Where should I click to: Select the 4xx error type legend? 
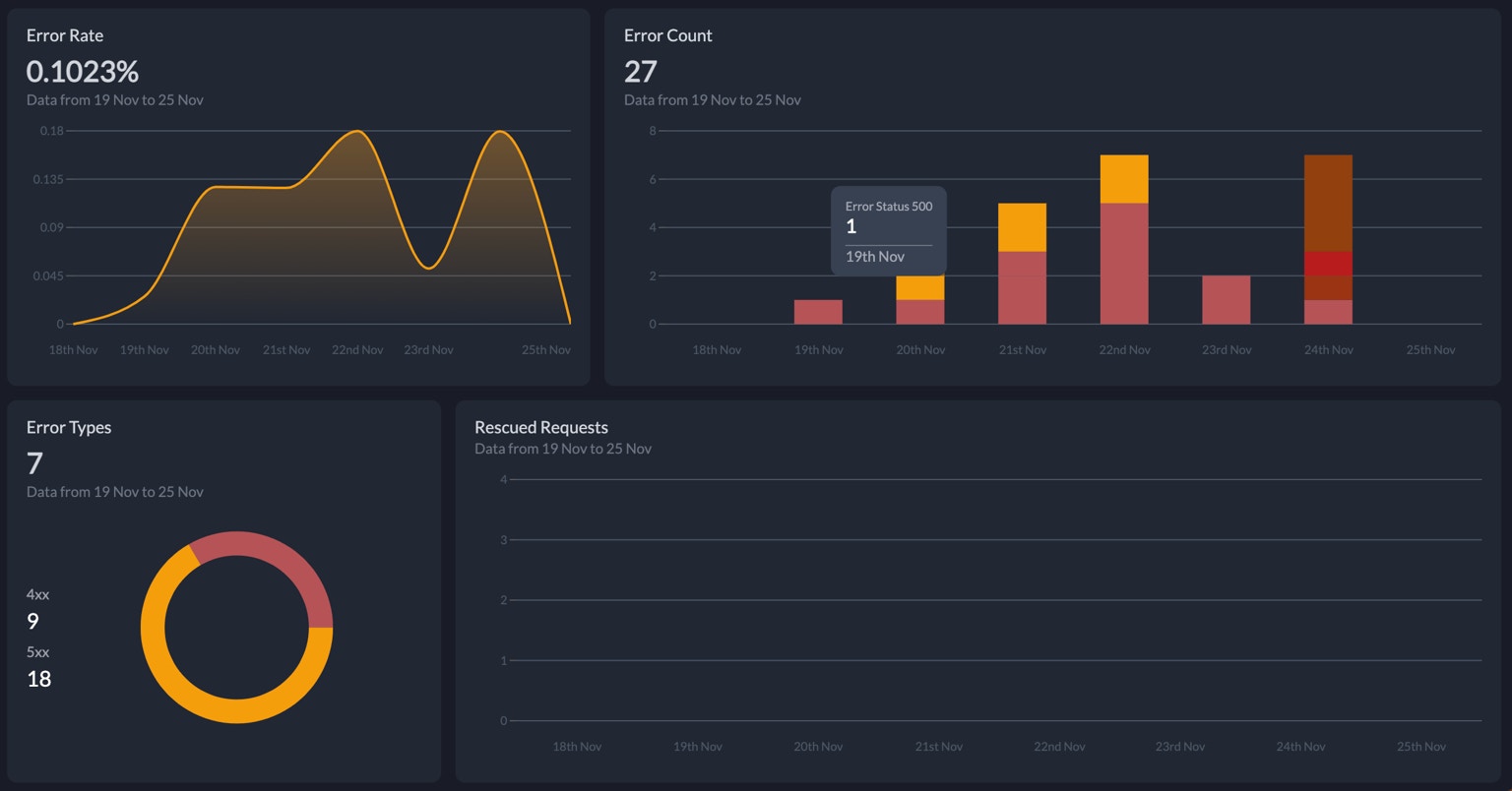tap(37, 609)
